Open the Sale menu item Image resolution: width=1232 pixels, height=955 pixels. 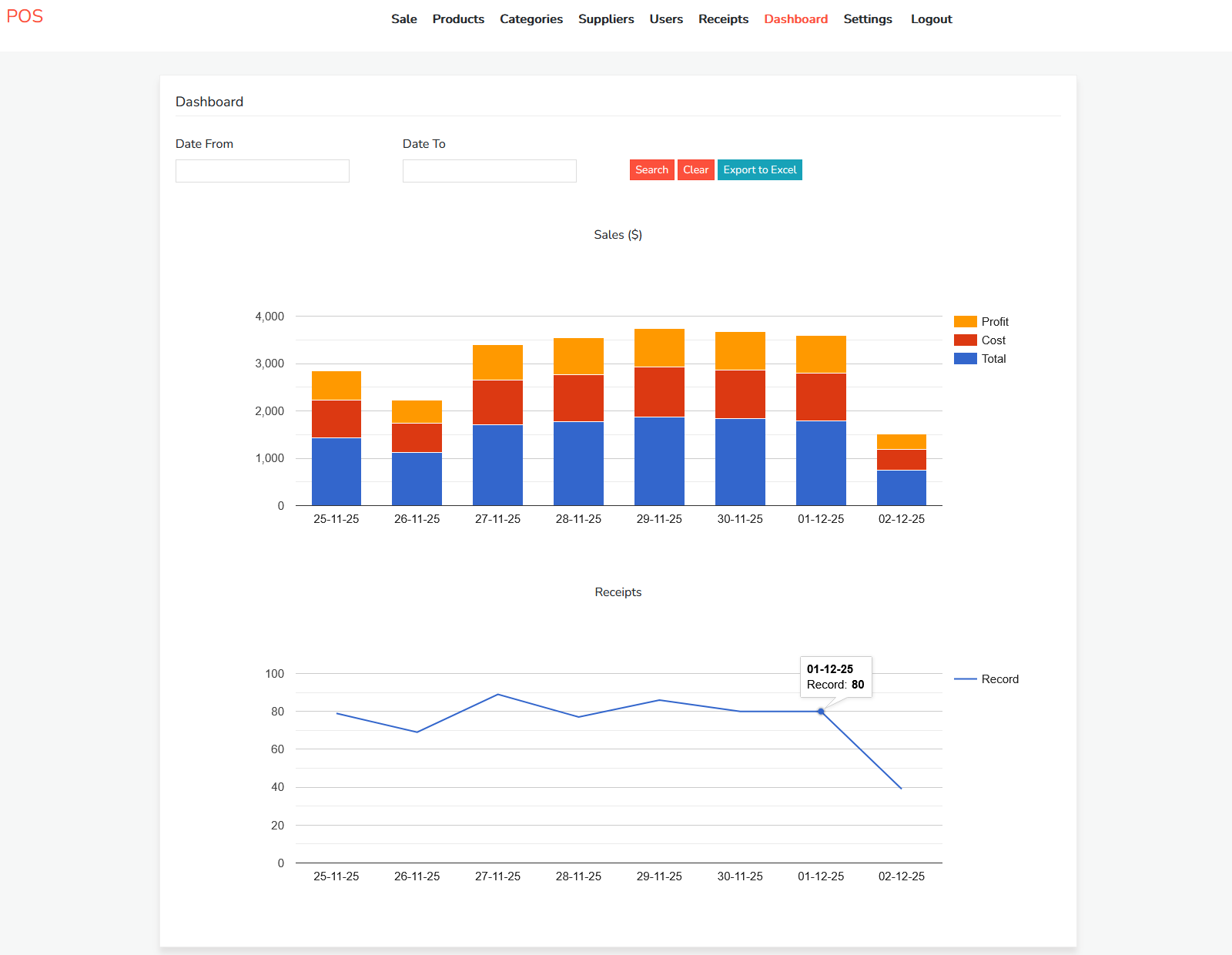(x=403, y=19)
